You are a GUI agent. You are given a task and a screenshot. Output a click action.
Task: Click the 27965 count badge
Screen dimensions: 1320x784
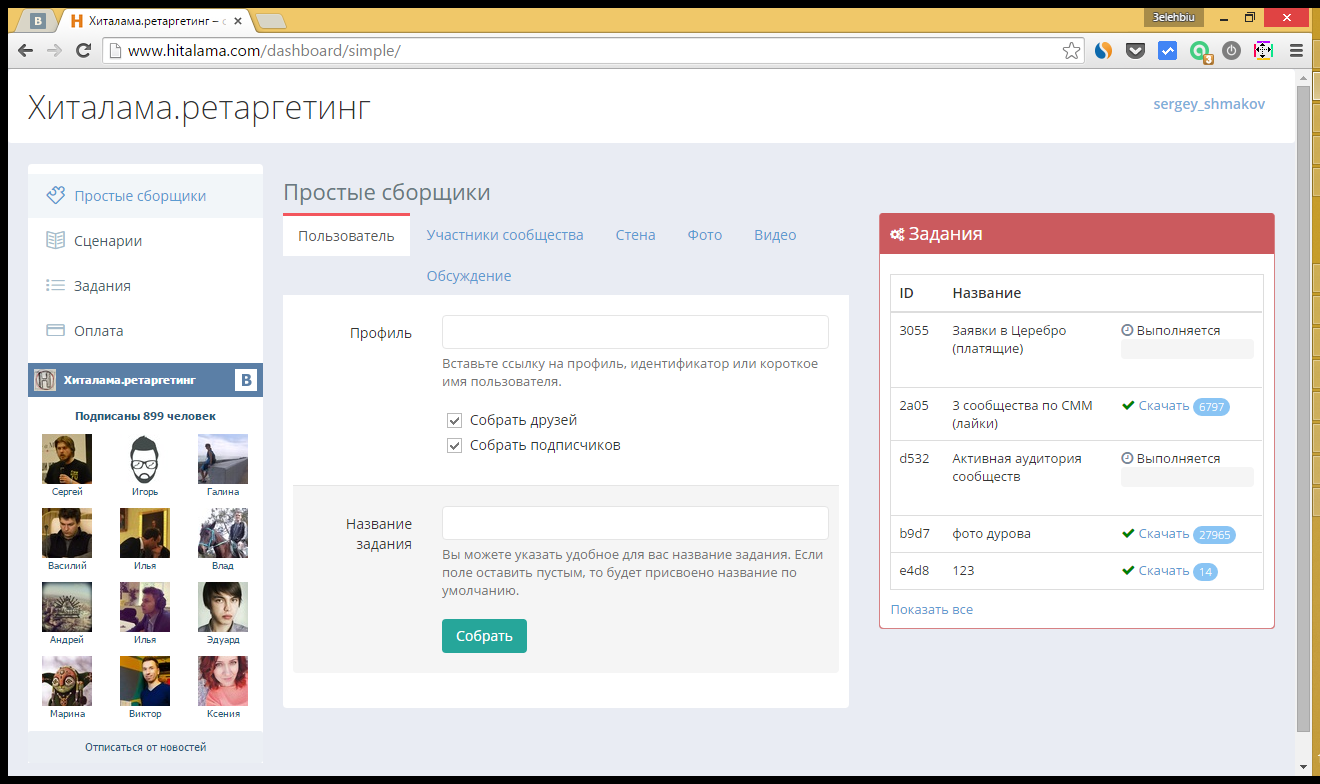coord(1214,535)
